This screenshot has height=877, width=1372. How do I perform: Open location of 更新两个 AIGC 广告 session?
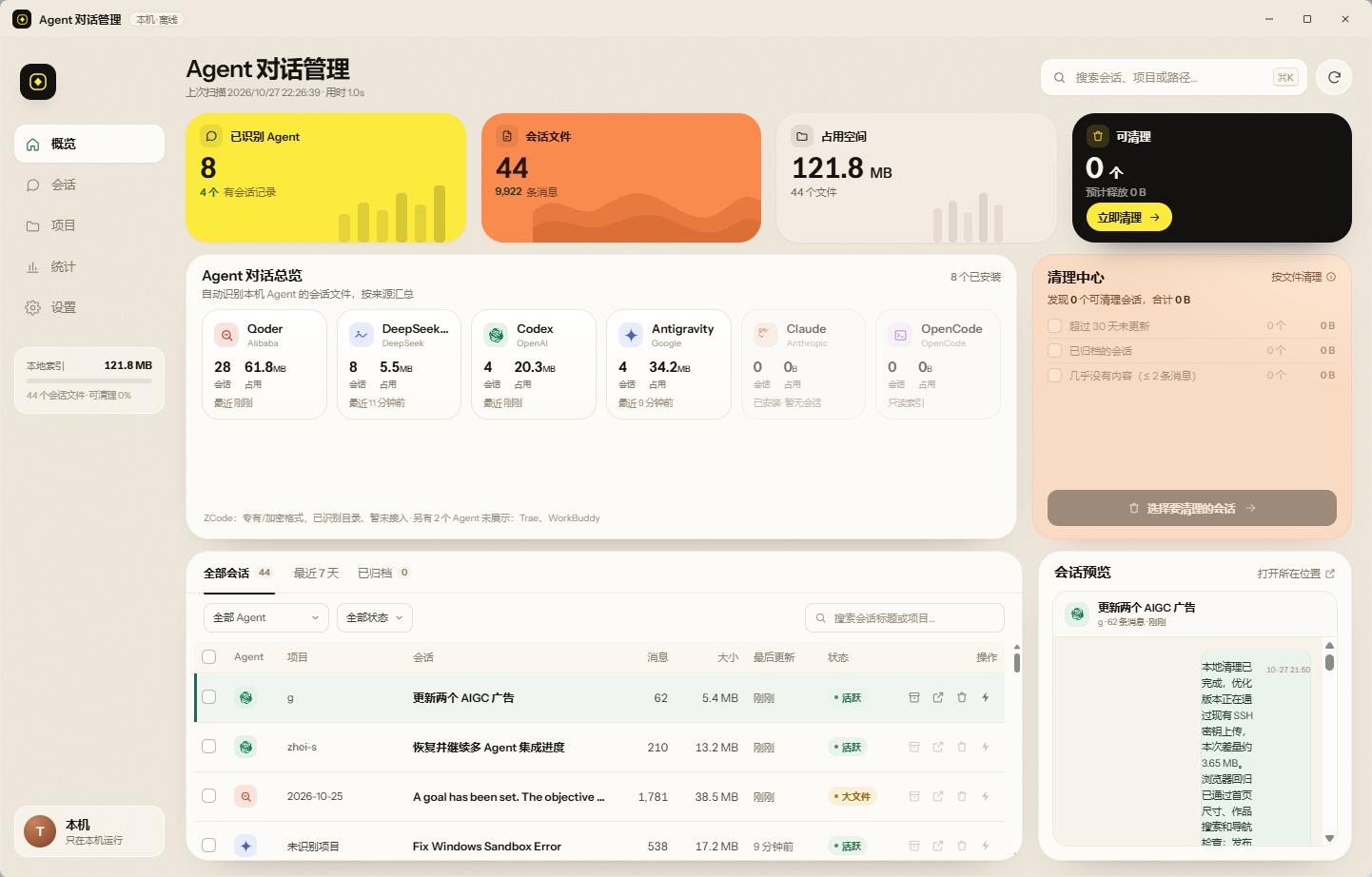coord(938,697)
